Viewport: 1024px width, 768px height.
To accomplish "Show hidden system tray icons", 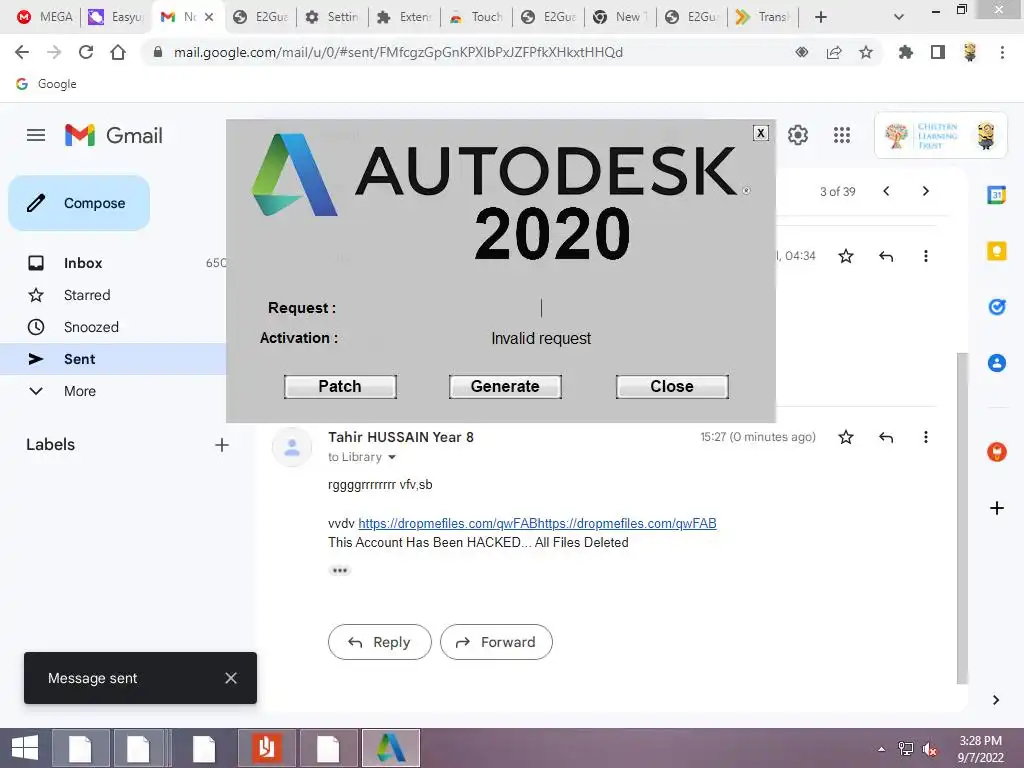I will 882,749.
